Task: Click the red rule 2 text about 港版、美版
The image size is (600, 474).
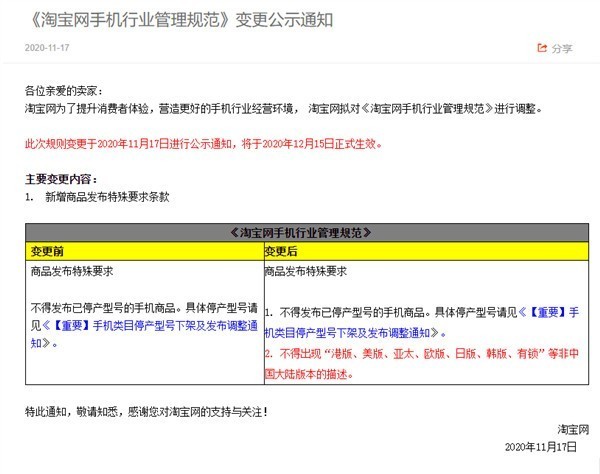Action: [420, 361]
